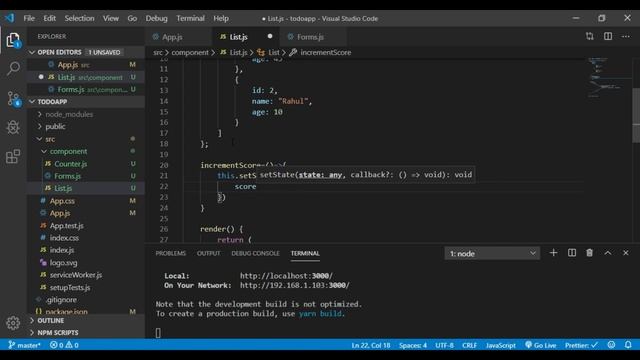This screenshot has width=640, height=360.
Task: Change indentation via Spaces: 4
Action: pos(413,345)
